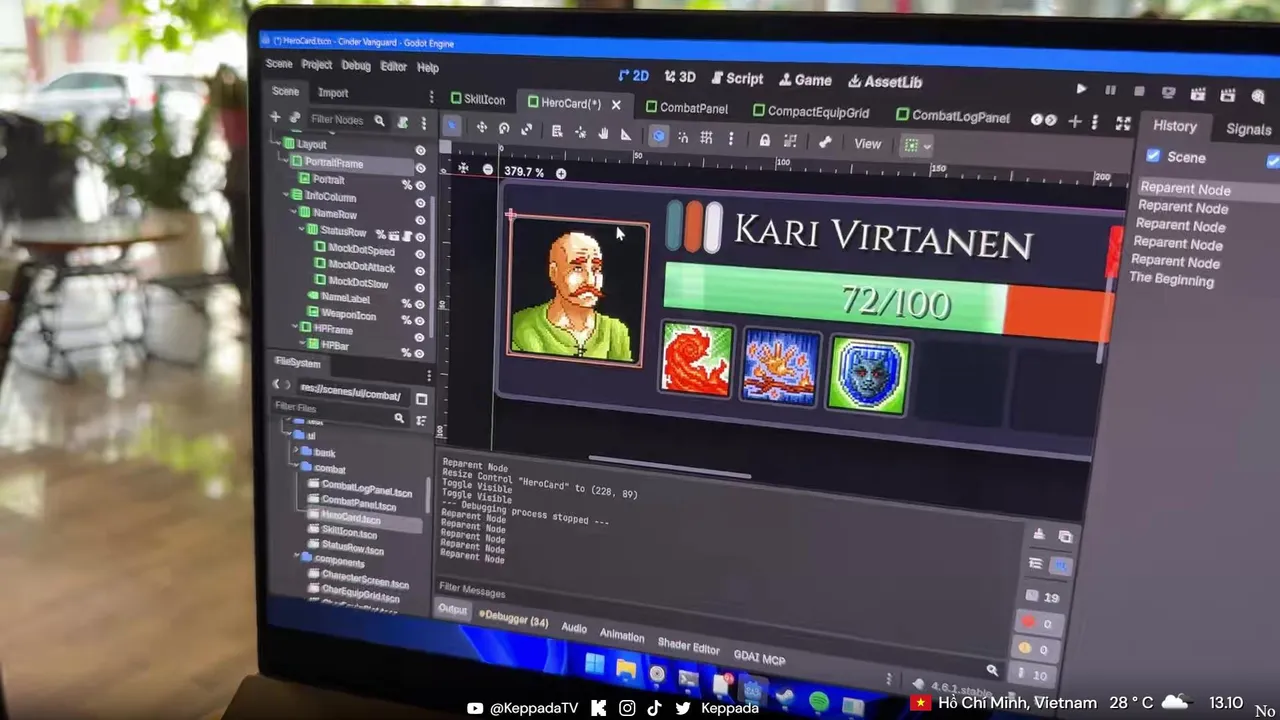Select the Scale Mode tool
The height and width of the screenshot is (720, 1280).
[x=527, y=130]
